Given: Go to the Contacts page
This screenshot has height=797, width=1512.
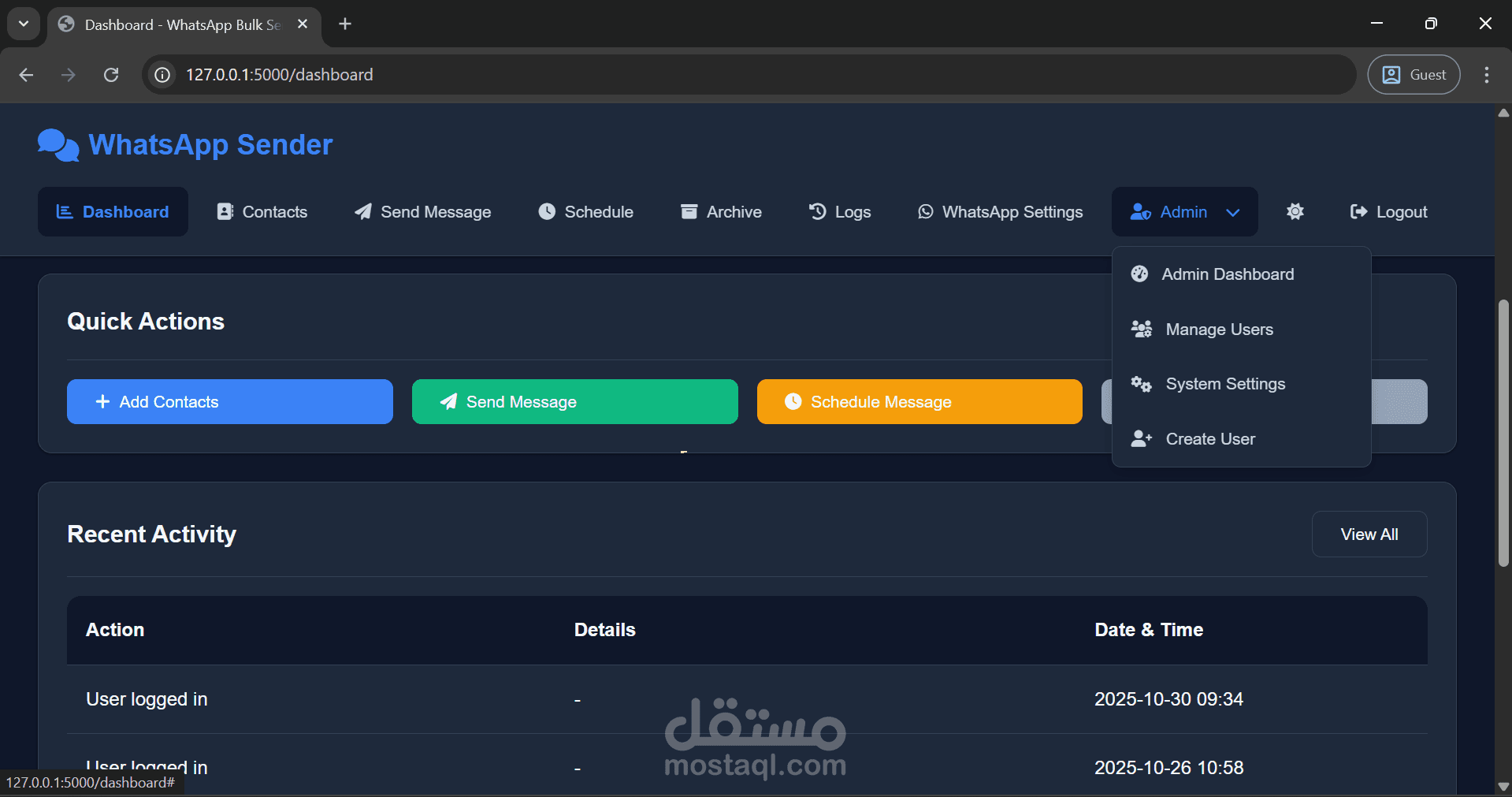Looking at the screenshot, I should click(262, 212).
